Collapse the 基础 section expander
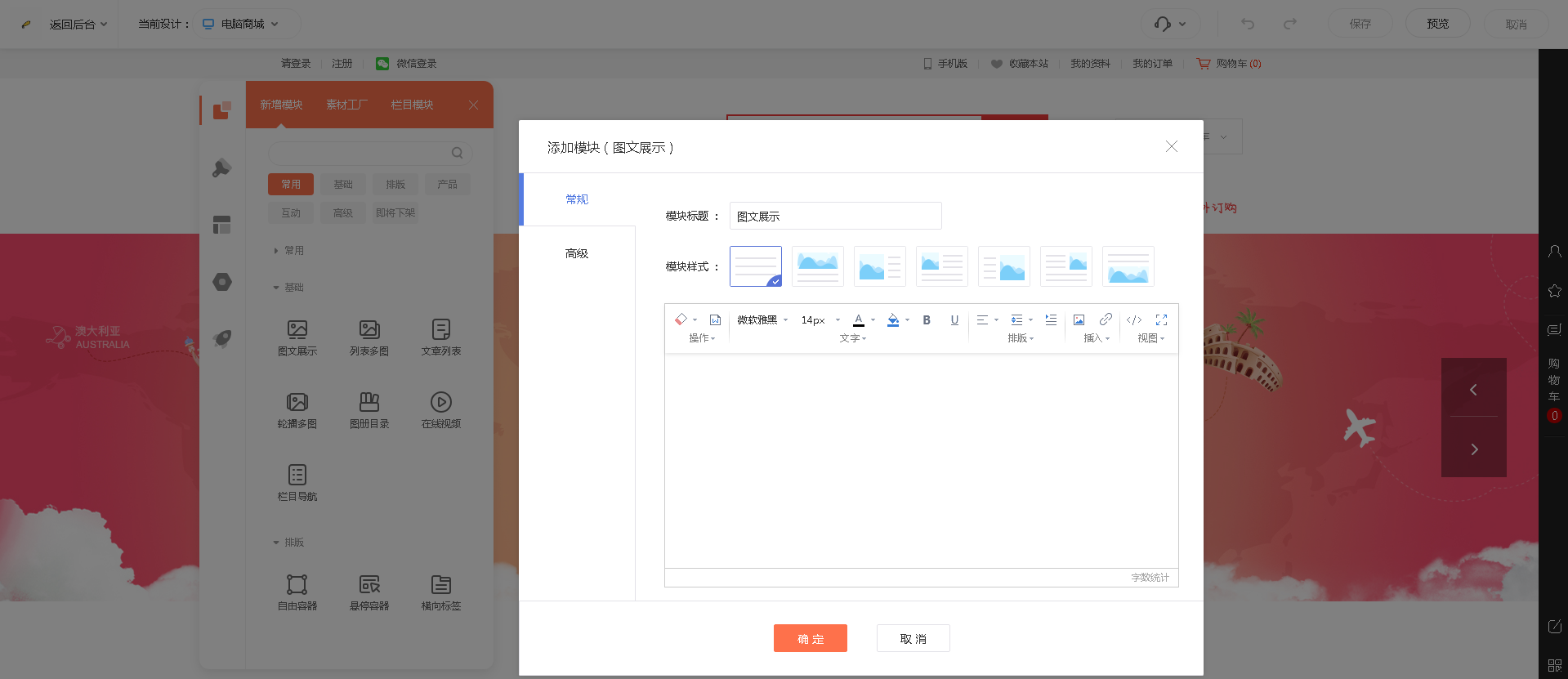Viewport: 1568px width, 679px height. coord(276,288)
